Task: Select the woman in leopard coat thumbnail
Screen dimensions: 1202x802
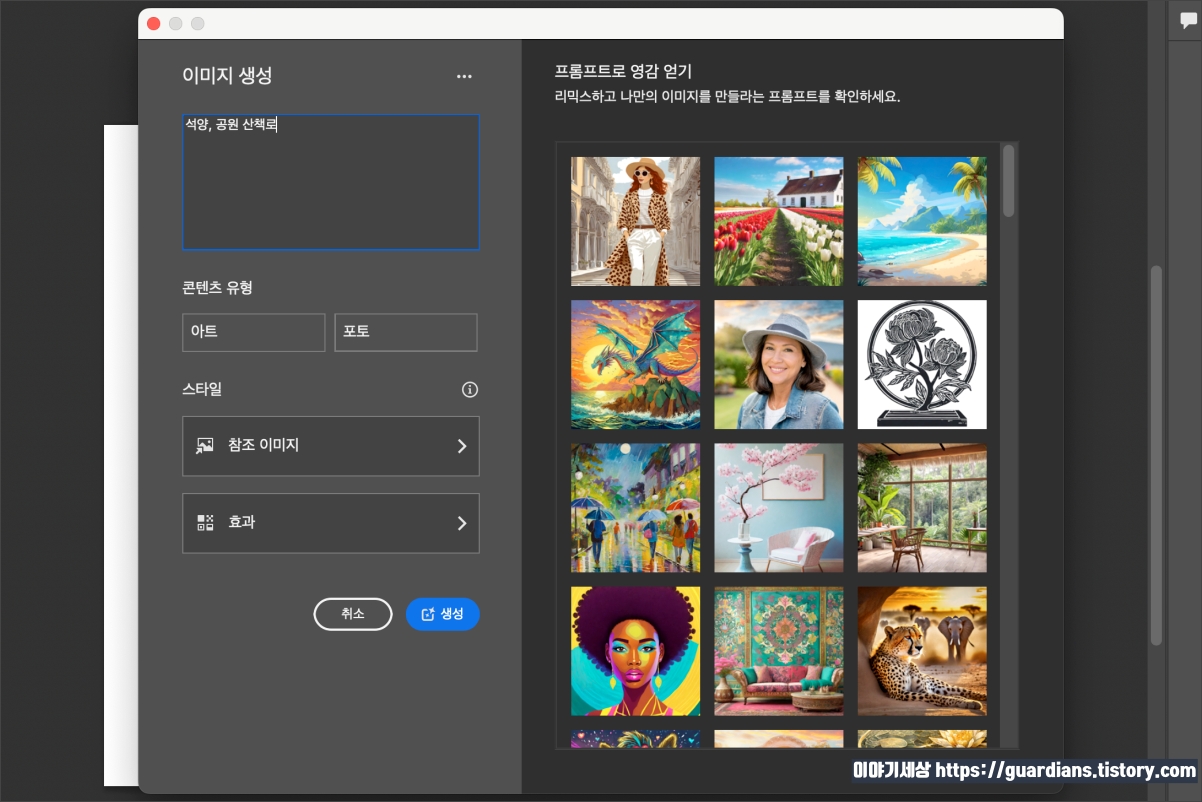Action: [x=636, y=221]
